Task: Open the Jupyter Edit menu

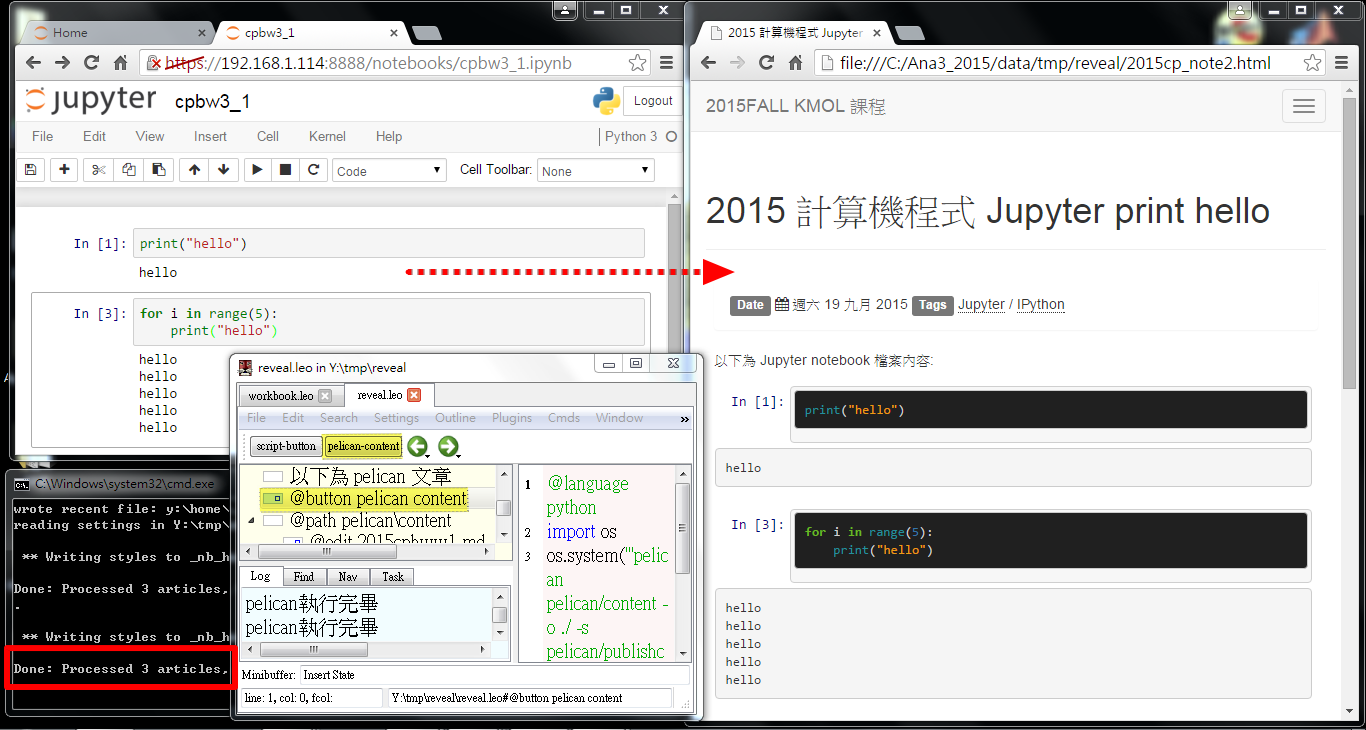Action: coord(94,136)
